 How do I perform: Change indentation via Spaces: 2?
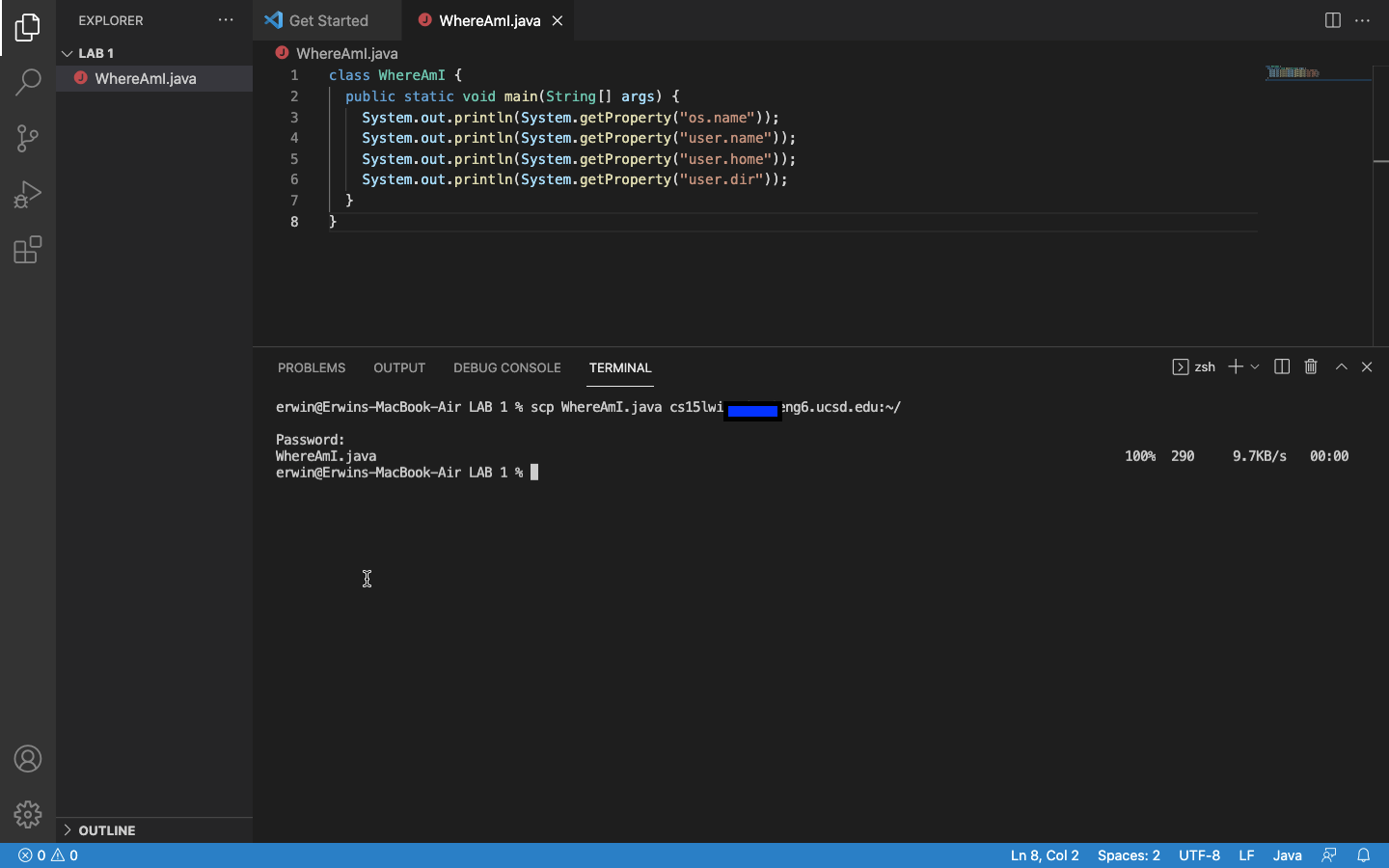(x=1129, y=855)
